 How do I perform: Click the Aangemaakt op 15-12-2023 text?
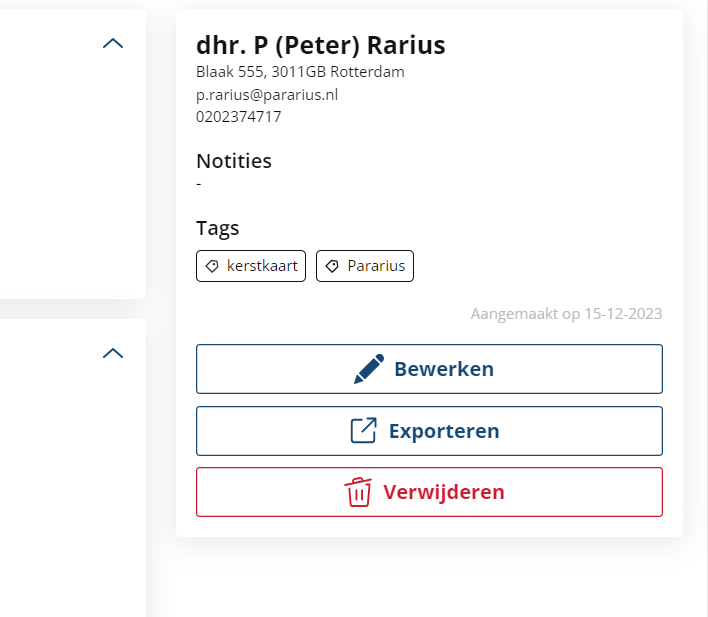pos(566,314)
